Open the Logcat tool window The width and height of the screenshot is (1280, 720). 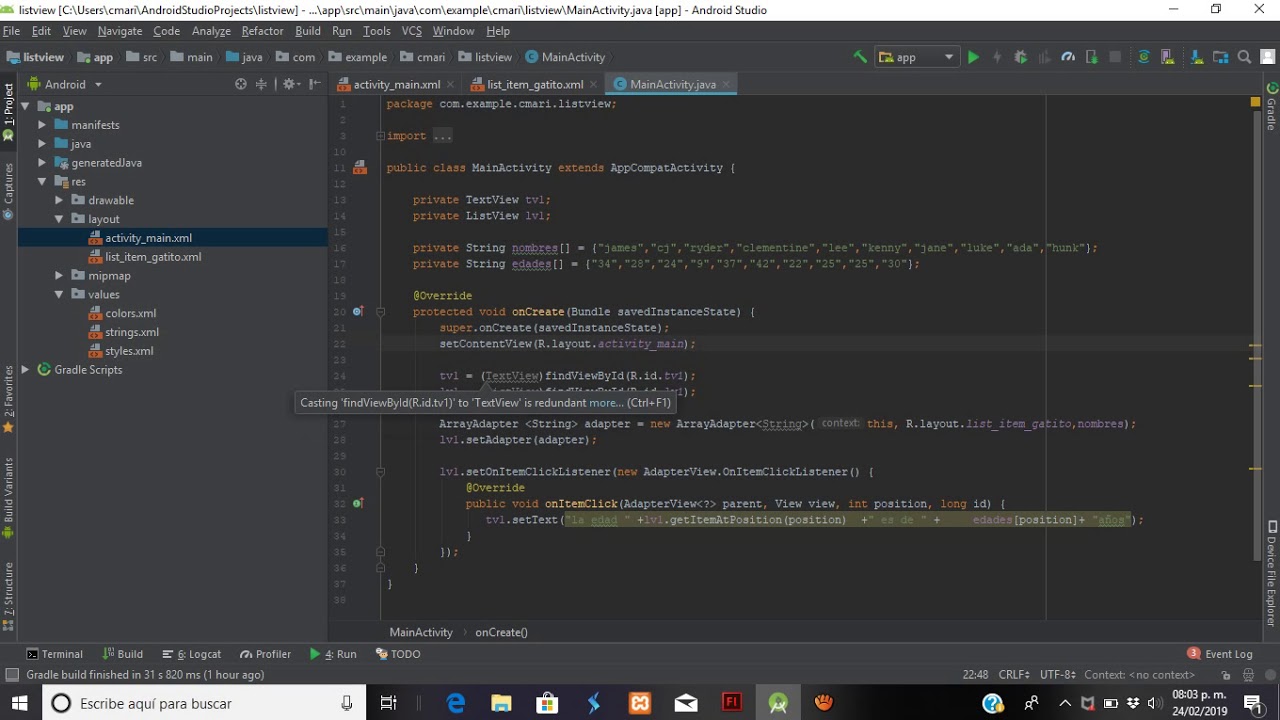(192, 654)
